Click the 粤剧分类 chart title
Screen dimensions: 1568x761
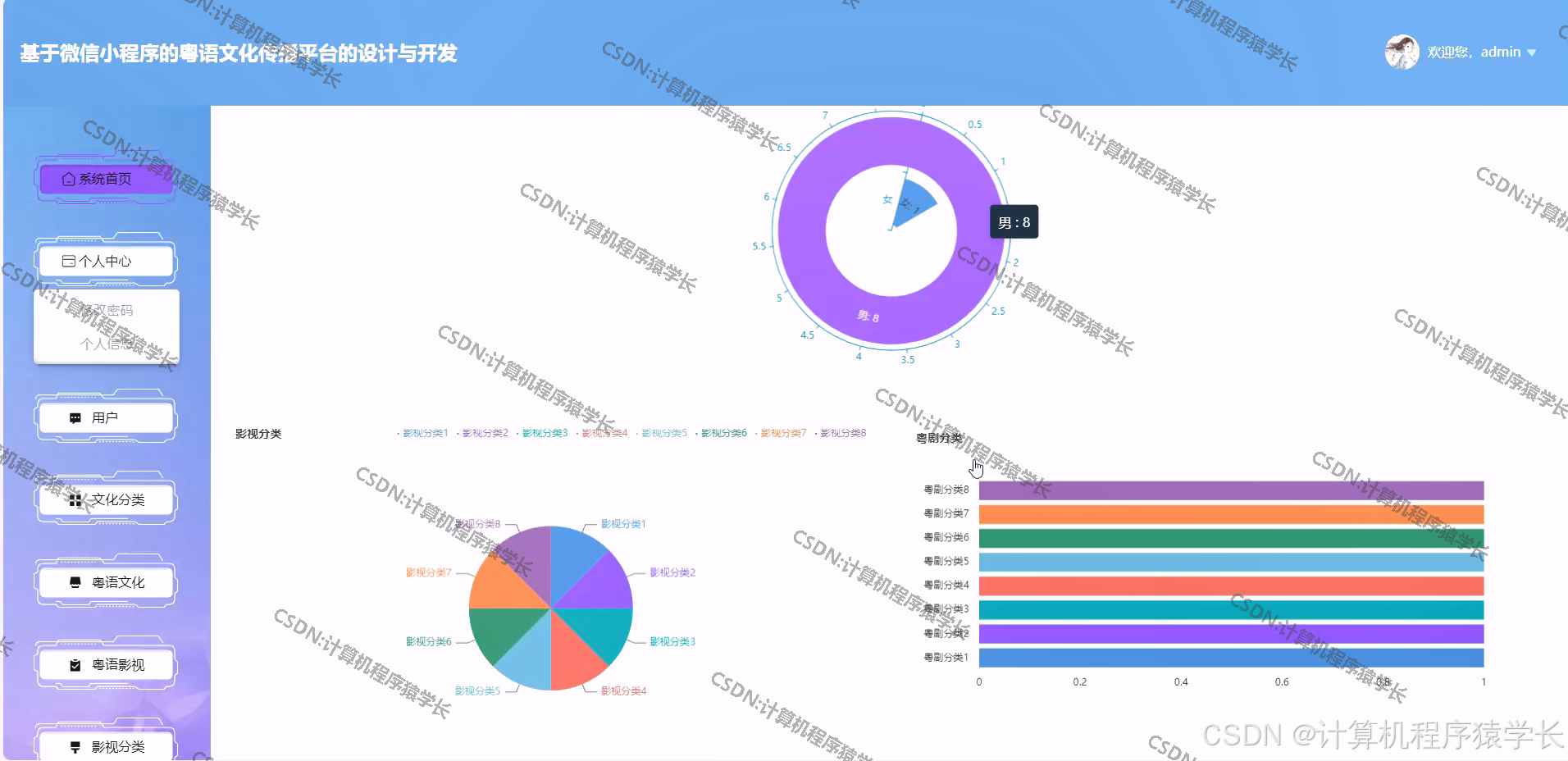coord(939,438)
